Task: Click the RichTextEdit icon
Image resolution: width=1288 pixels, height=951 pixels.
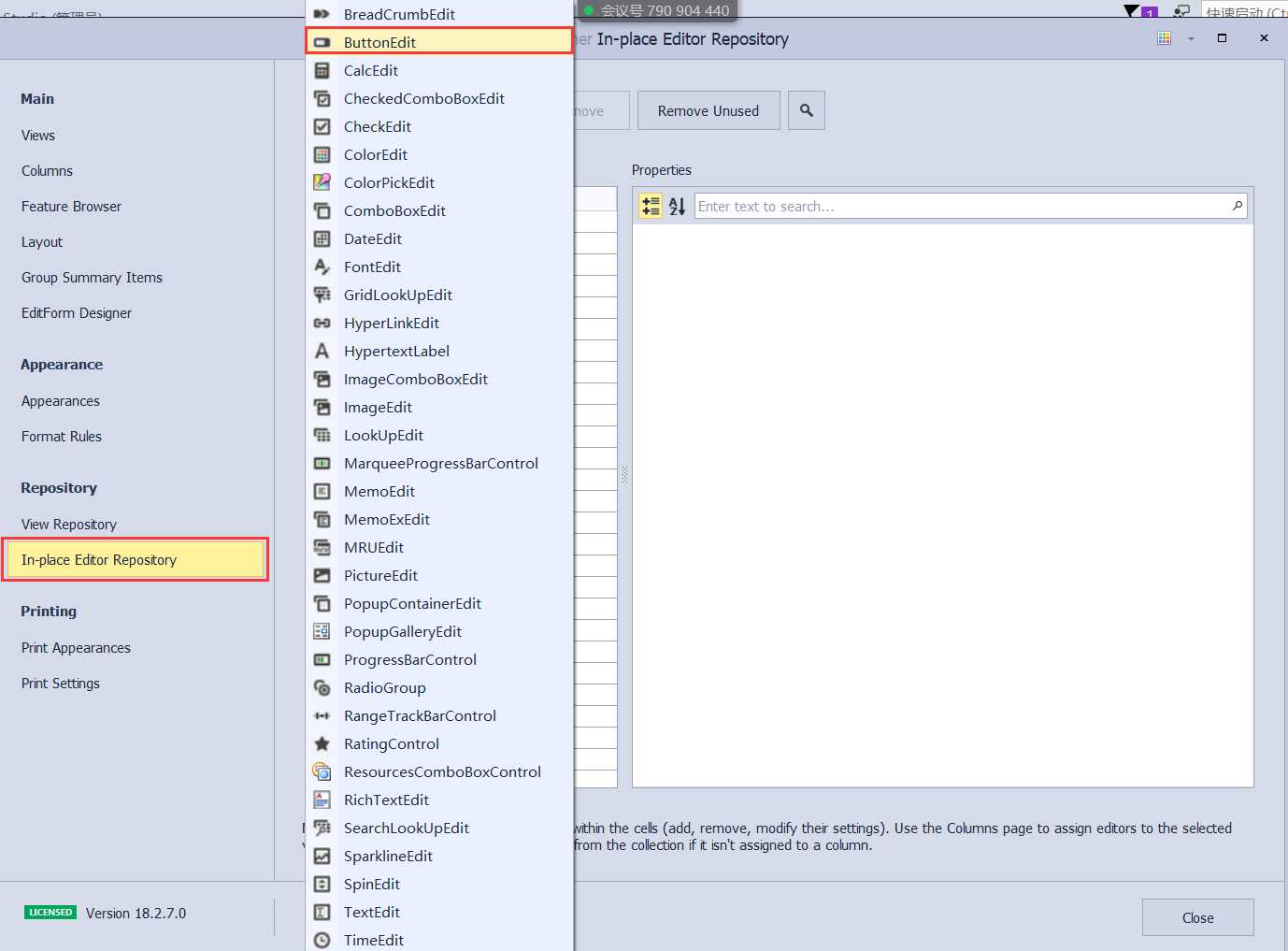Action: [322, 800]
